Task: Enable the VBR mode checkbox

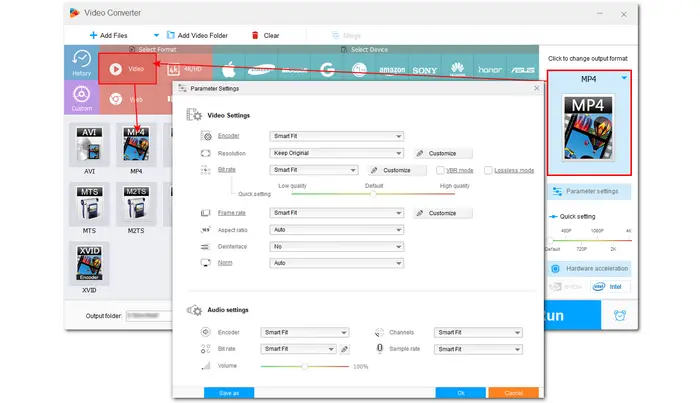Action: [x=440, y=170]
